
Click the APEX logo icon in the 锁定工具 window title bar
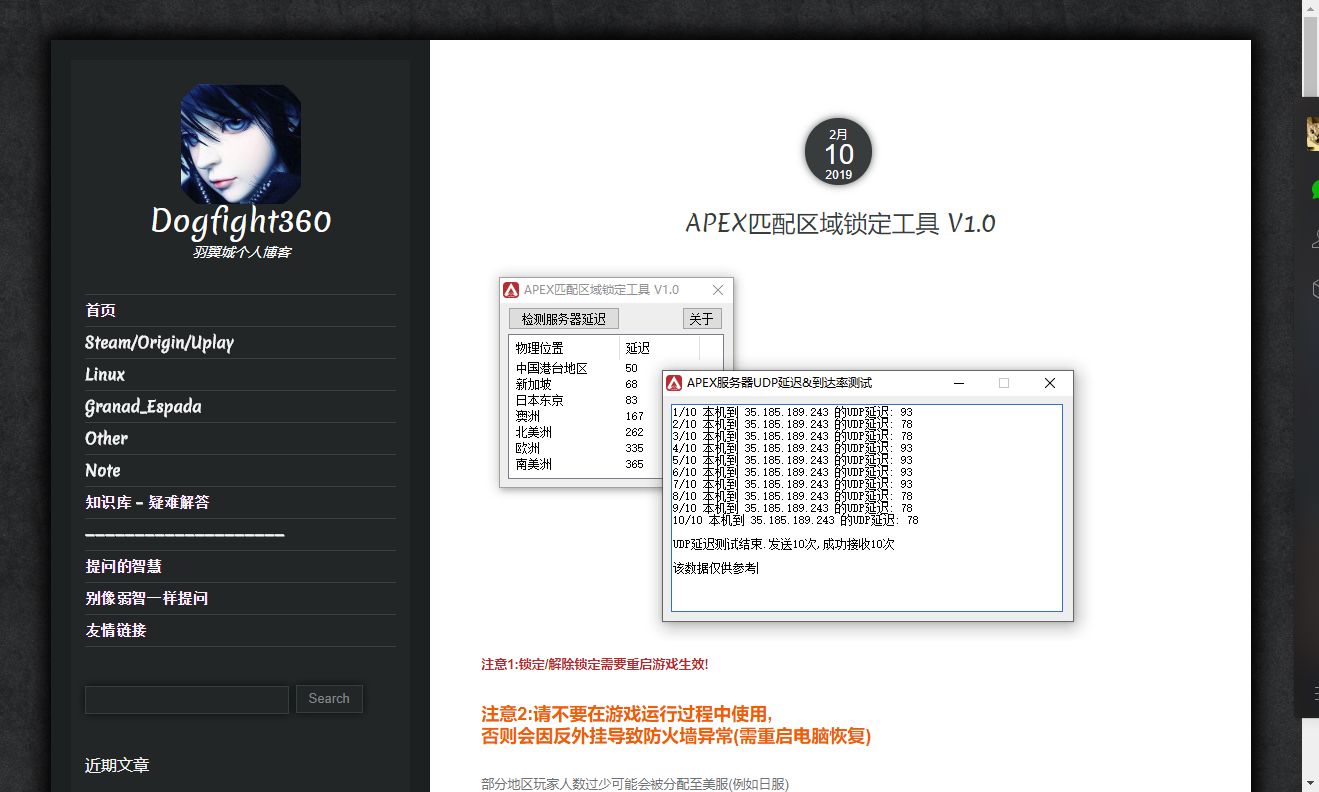(x=512, y=290)
